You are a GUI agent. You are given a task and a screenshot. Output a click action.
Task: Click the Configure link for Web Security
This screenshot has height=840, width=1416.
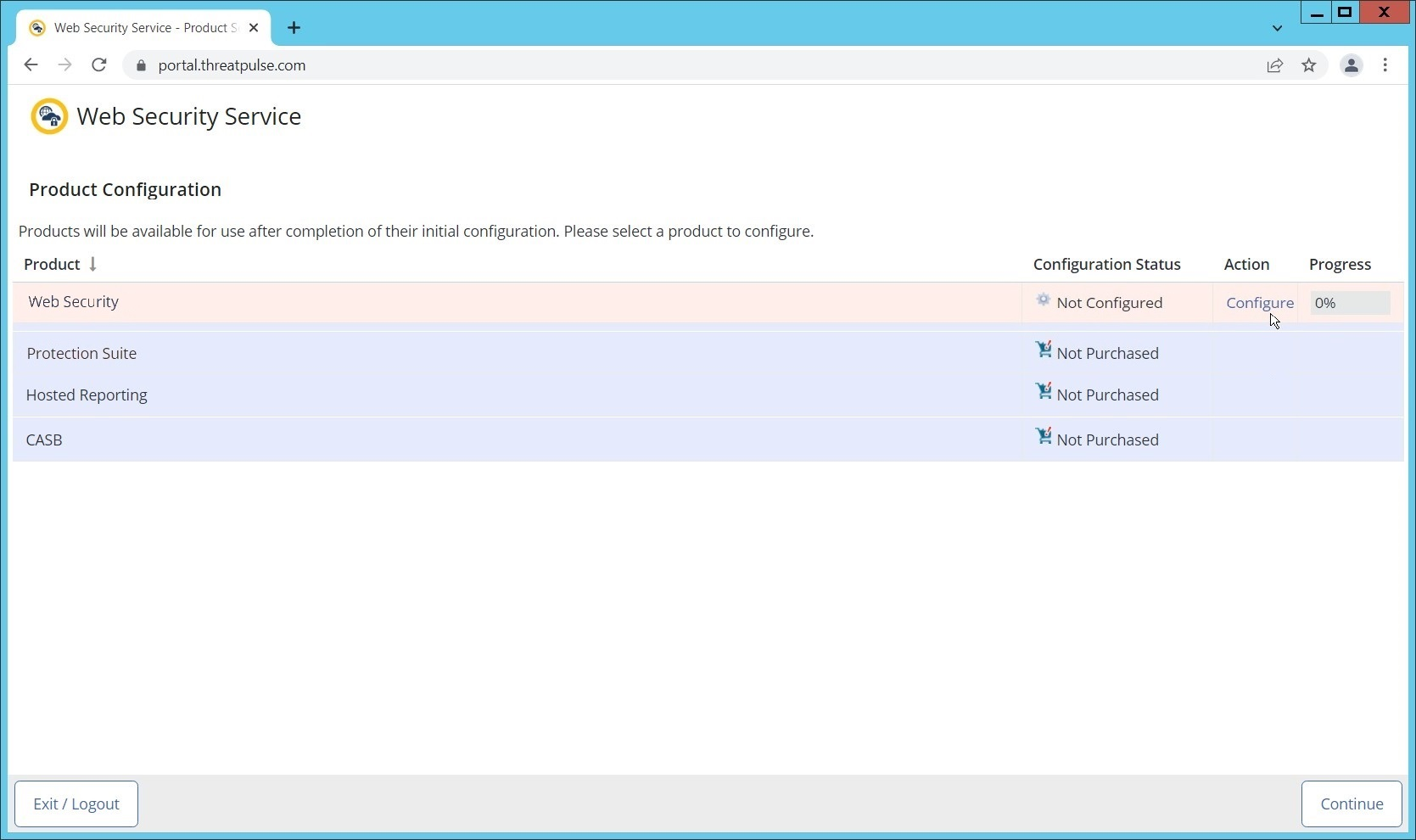1259,303
